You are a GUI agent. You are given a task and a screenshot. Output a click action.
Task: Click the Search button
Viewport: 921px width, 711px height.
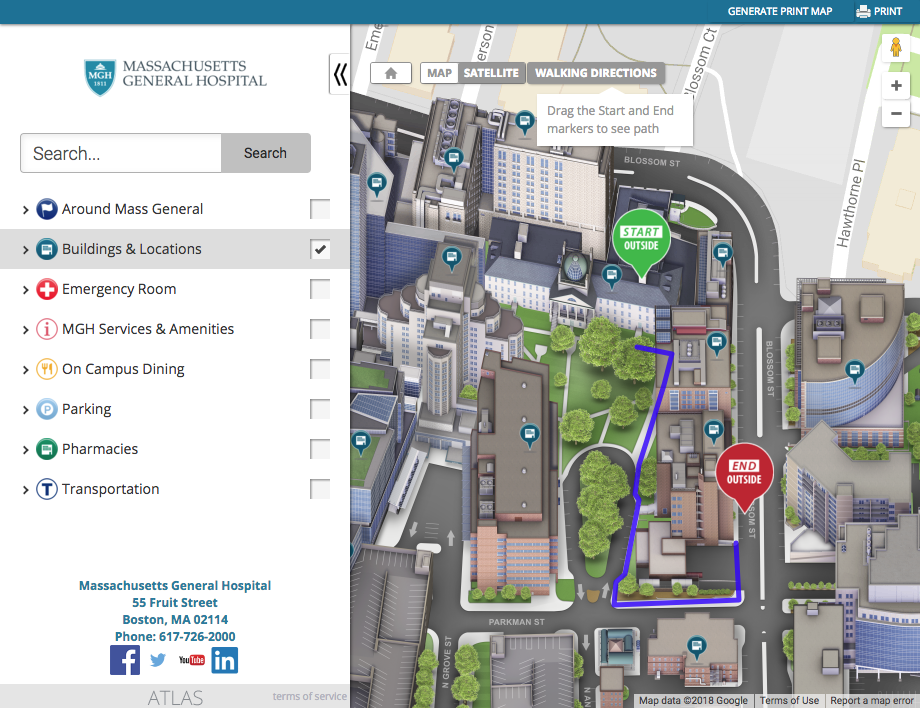265,153
